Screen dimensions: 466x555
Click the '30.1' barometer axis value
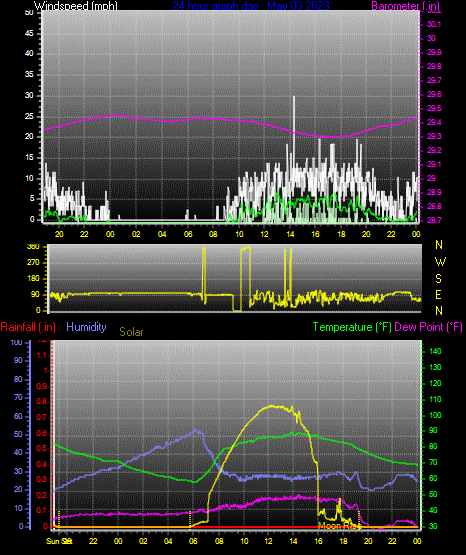pos(434,24)
